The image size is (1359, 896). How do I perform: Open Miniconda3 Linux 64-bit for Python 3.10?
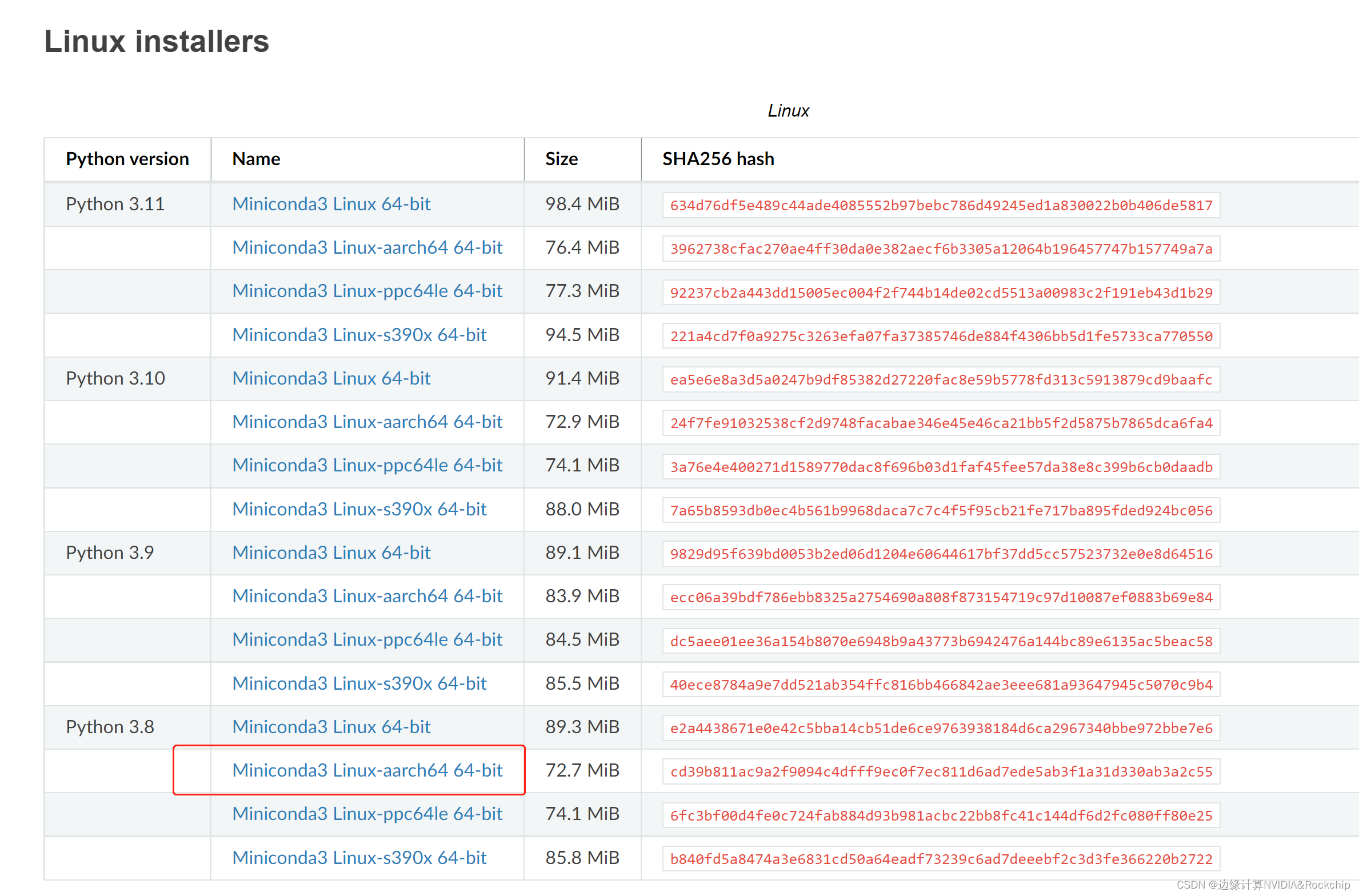(331, 378)
